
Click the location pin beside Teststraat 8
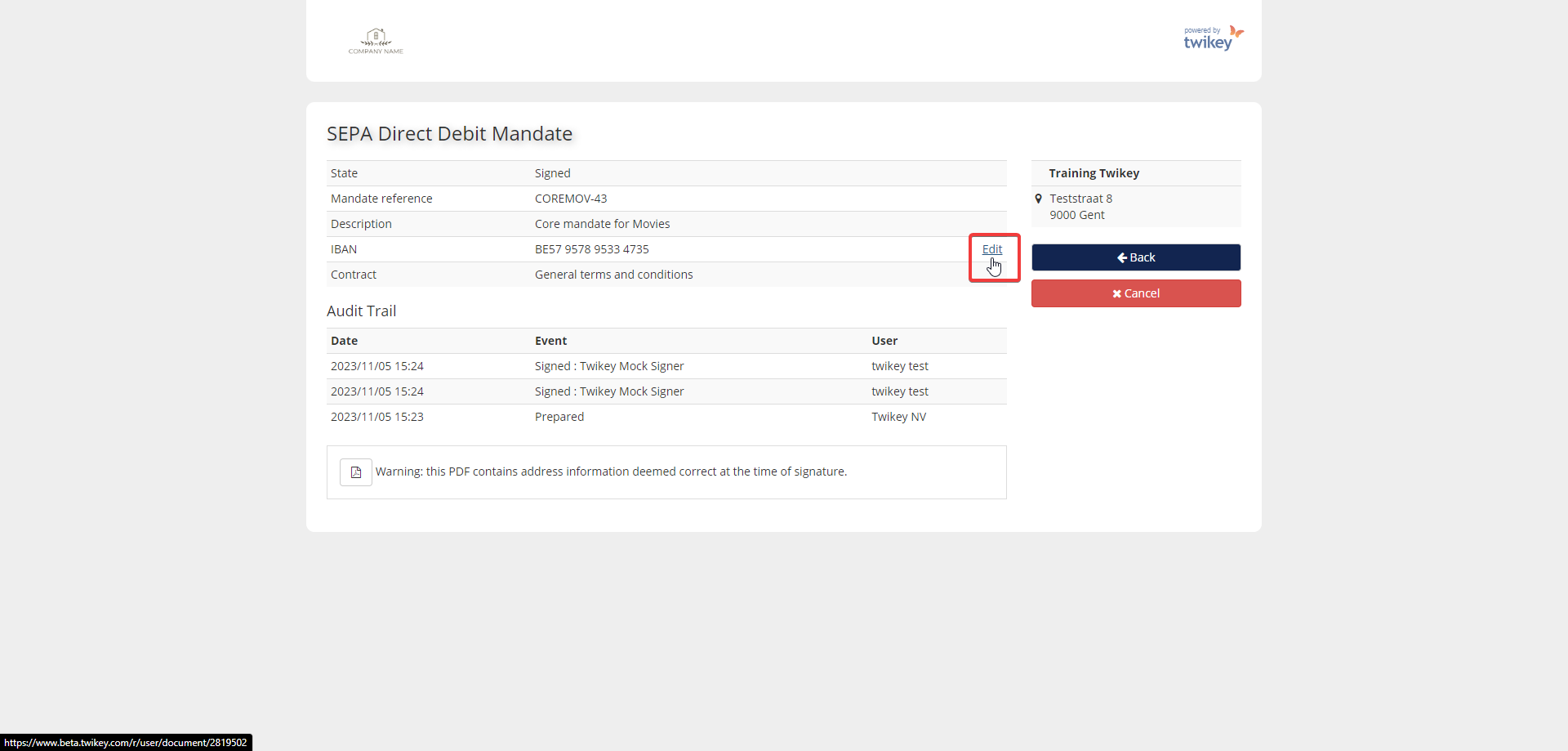pyautogui.click(x=1038, y=199)
